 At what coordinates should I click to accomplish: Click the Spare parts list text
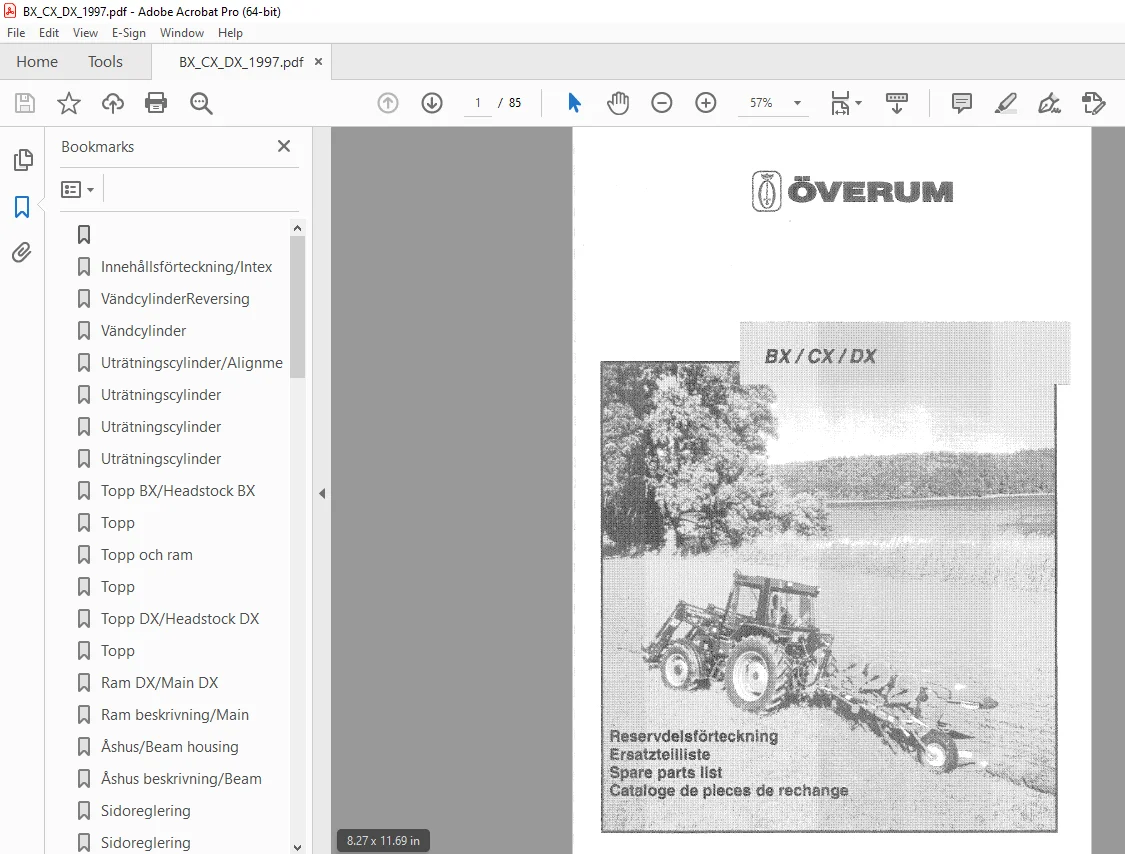[666, 772]
